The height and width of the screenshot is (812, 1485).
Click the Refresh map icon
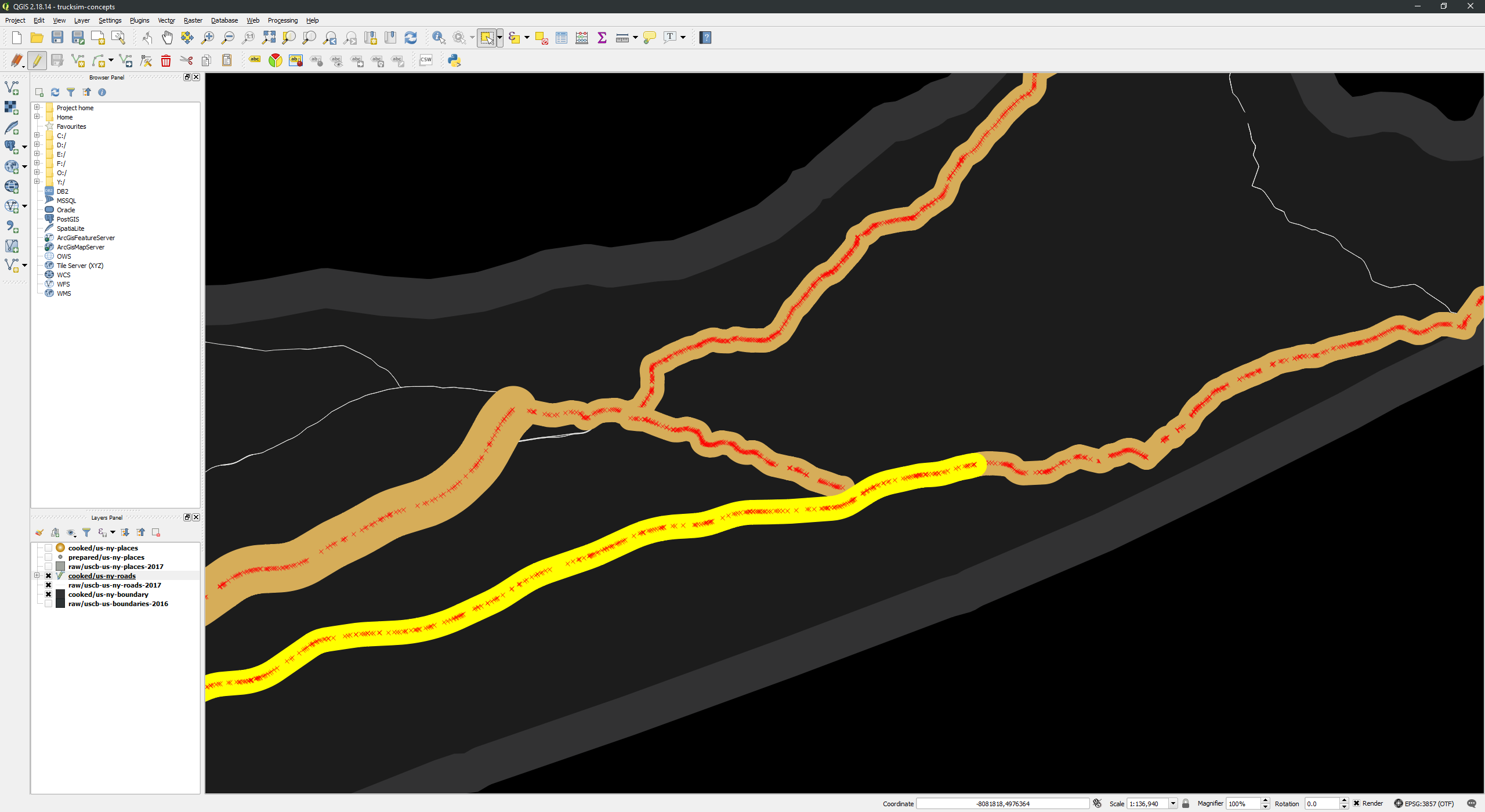click(x=411, y=38)
